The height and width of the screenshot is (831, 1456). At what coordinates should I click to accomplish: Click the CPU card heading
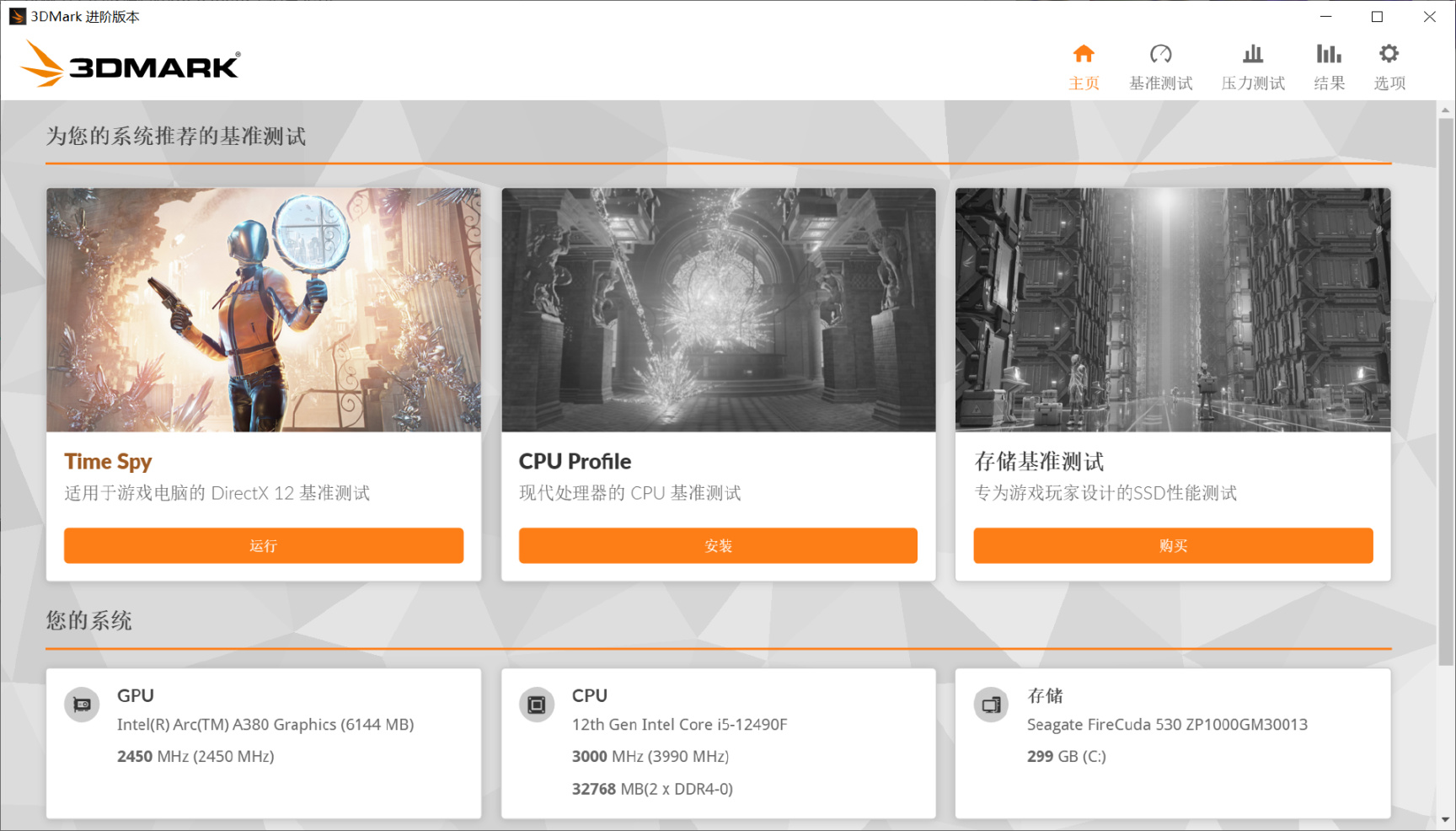pos(590,695)
